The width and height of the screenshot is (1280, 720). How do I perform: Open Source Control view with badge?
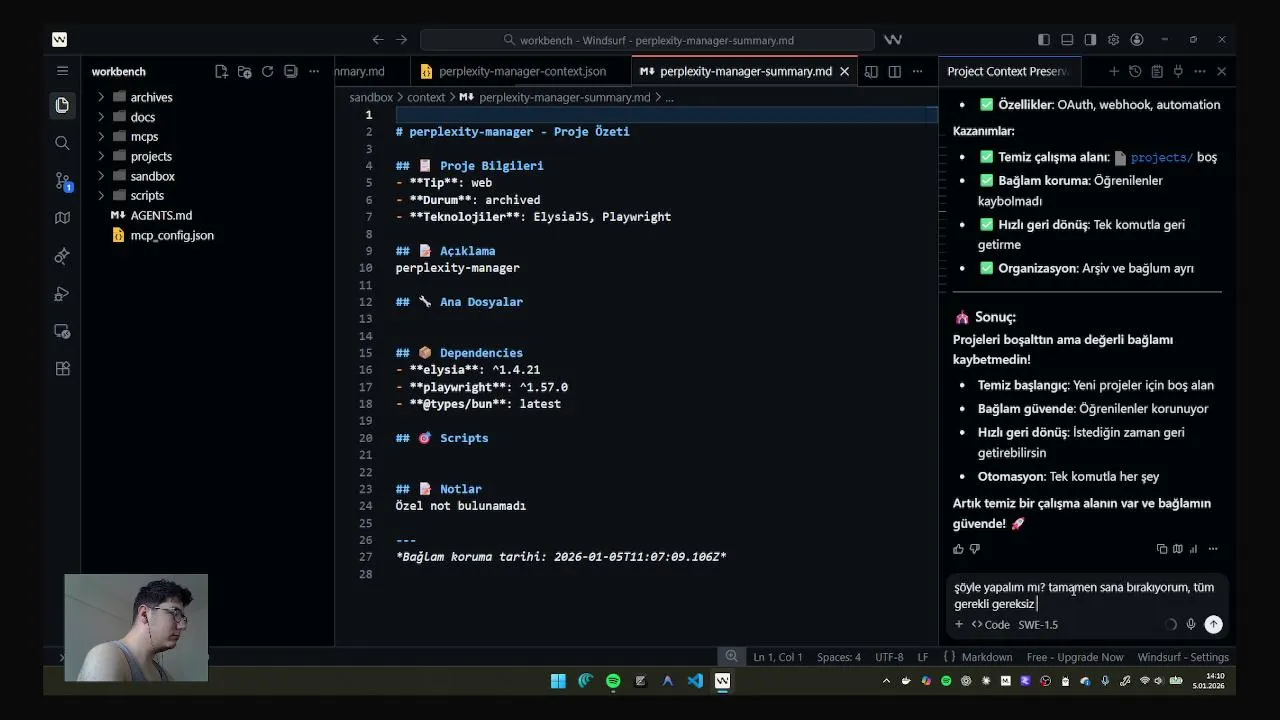(x=62, y=181)
